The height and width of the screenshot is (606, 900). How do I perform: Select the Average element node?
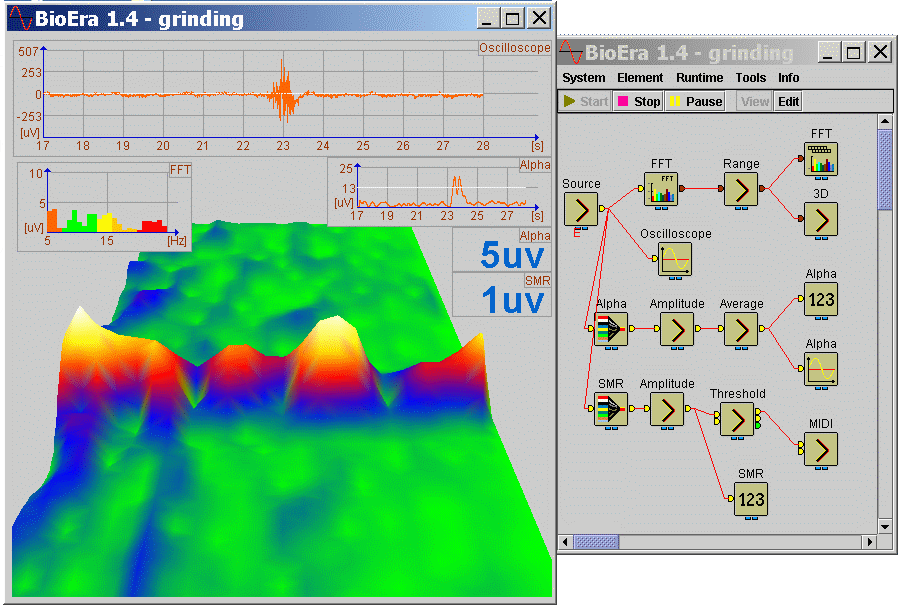coord(740,329)
